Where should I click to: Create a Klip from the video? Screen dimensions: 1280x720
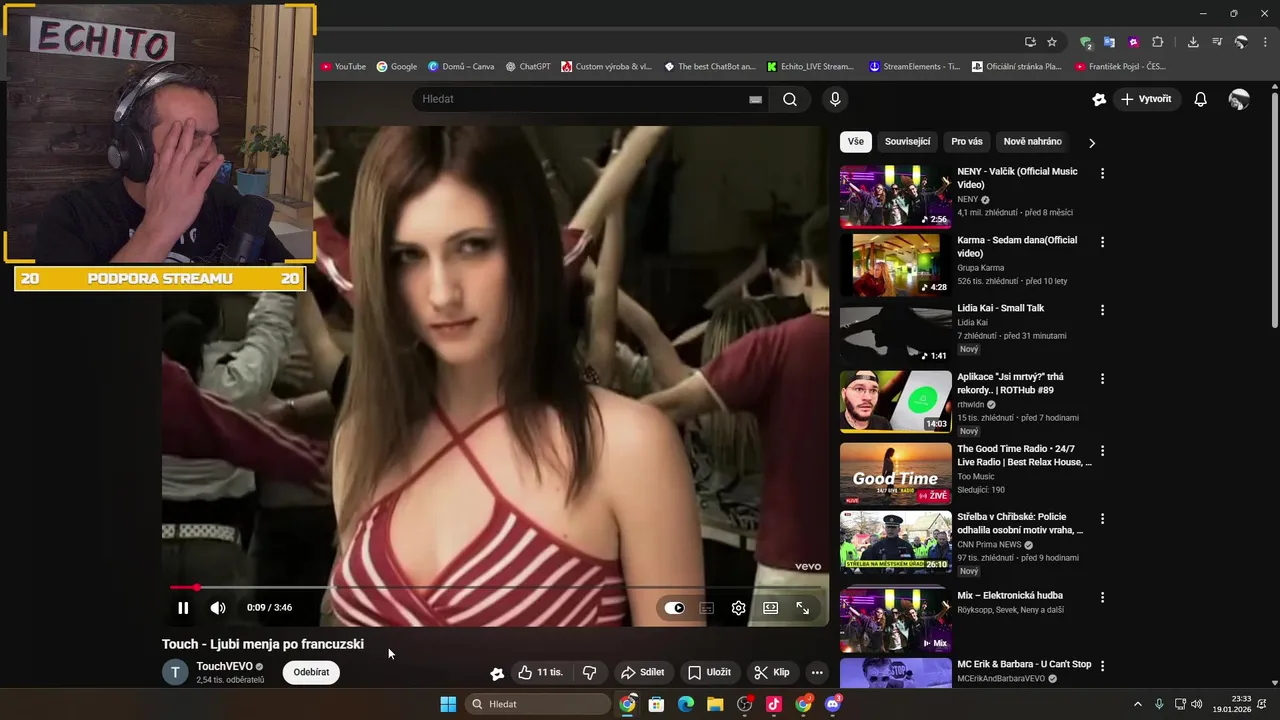tap(771, 673)
